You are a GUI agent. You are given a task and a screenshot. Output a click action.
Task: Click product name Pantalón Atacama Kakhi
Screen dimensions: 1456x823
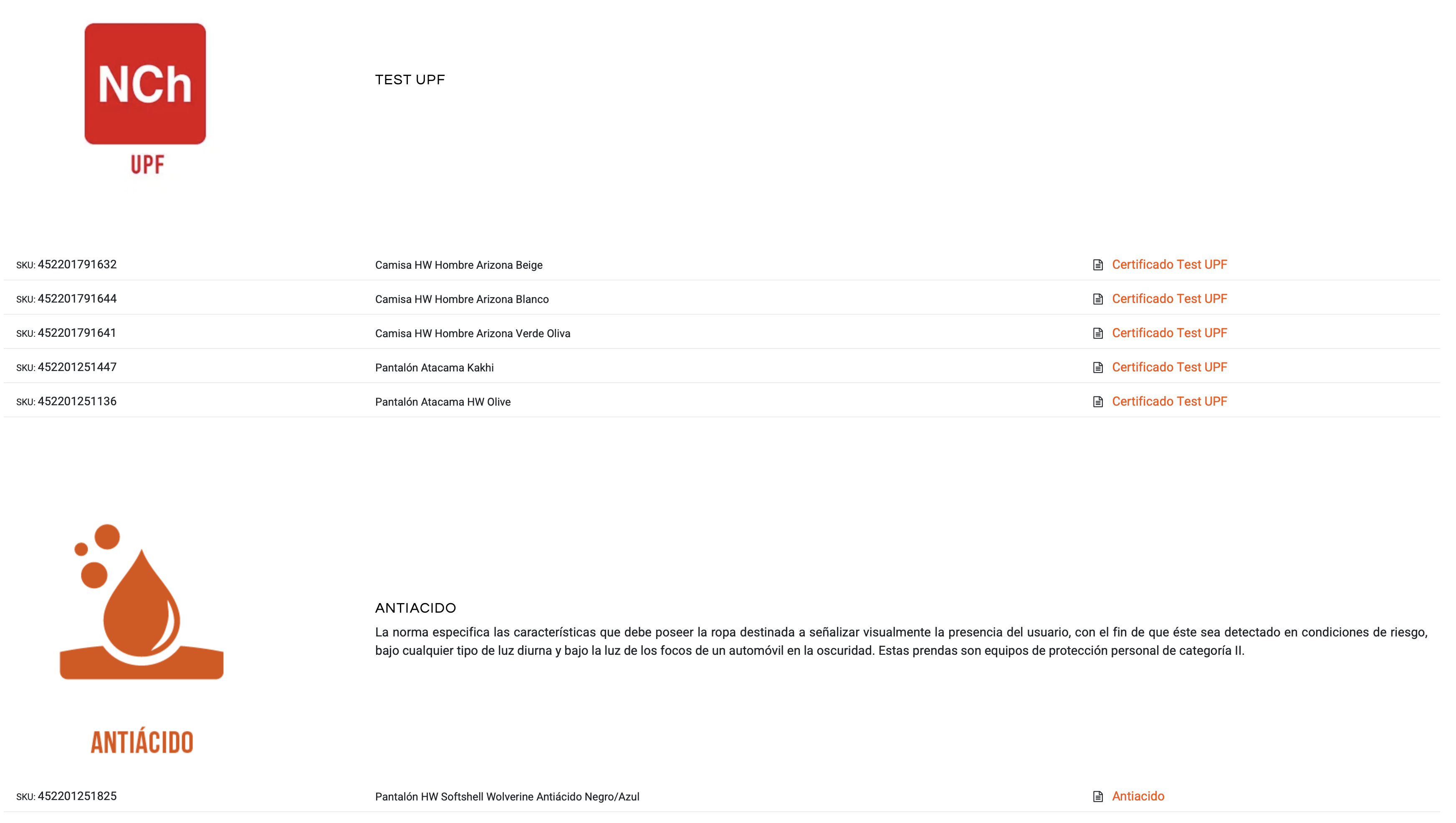pyautogui.click(x=434, y=367)
